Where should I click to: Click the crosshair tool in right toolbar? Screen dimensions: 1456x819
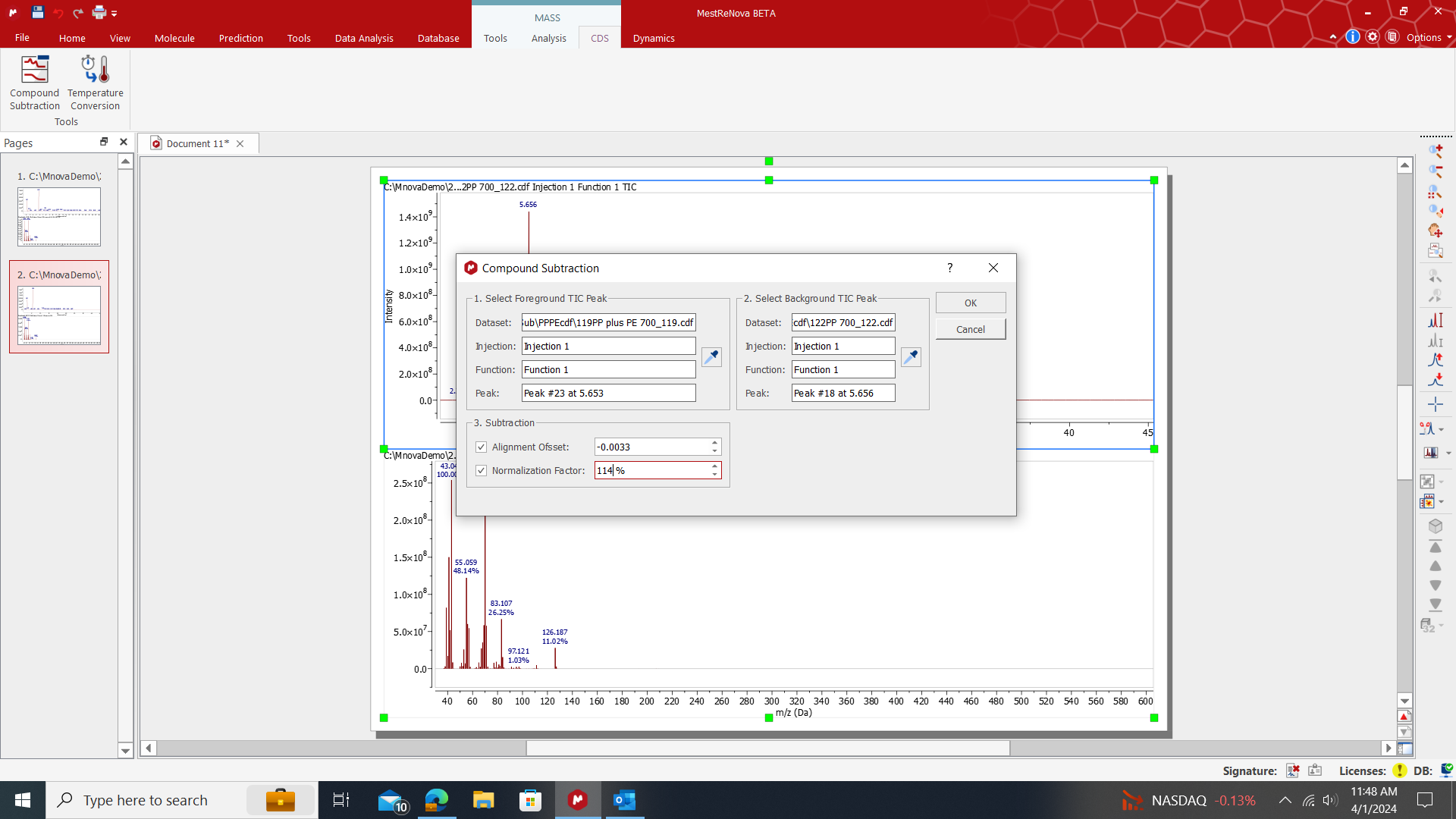pyautogui.click(x=1435, y=404)
